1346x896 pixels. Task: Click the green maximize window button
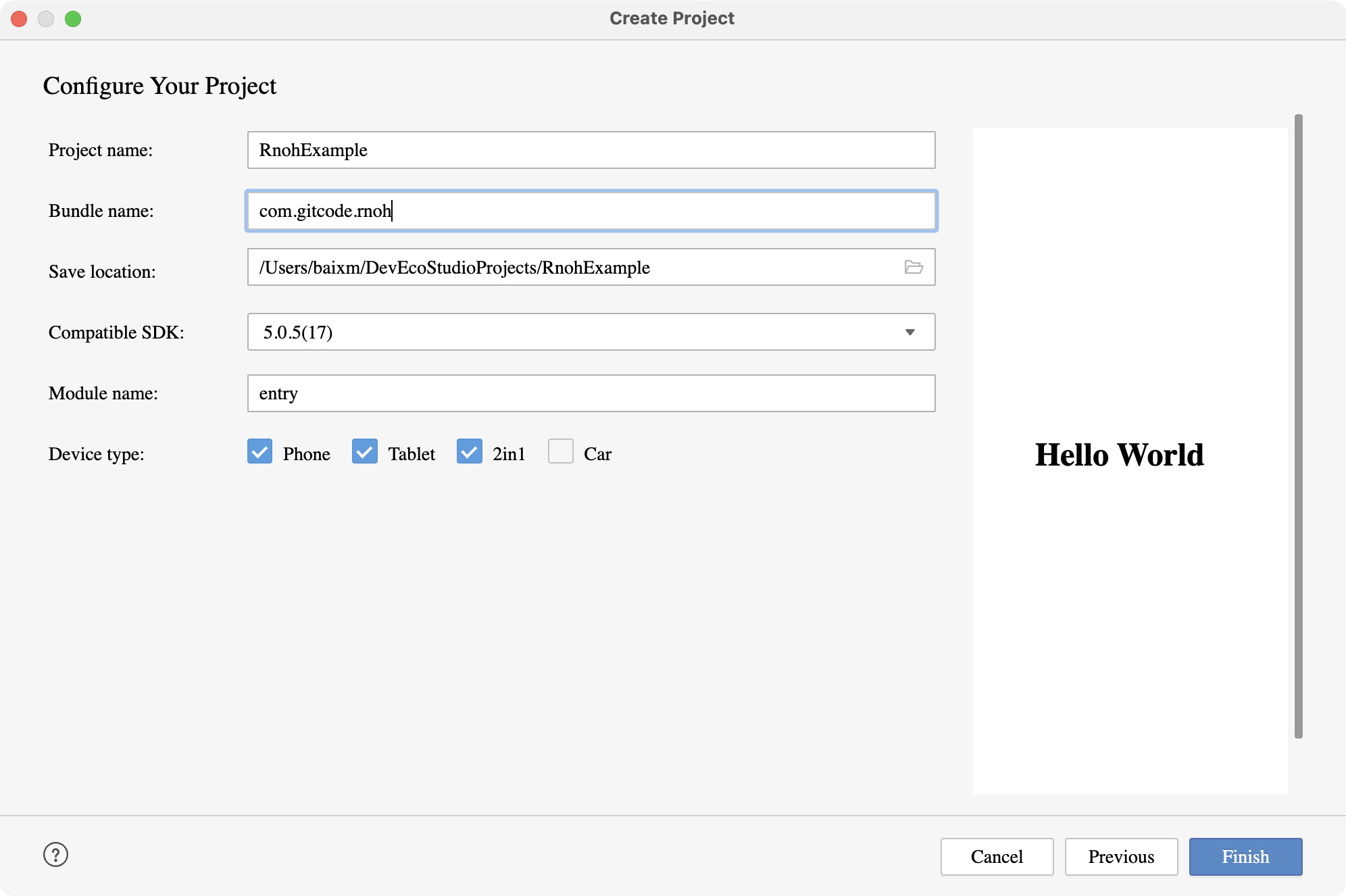tap(73, 19)
